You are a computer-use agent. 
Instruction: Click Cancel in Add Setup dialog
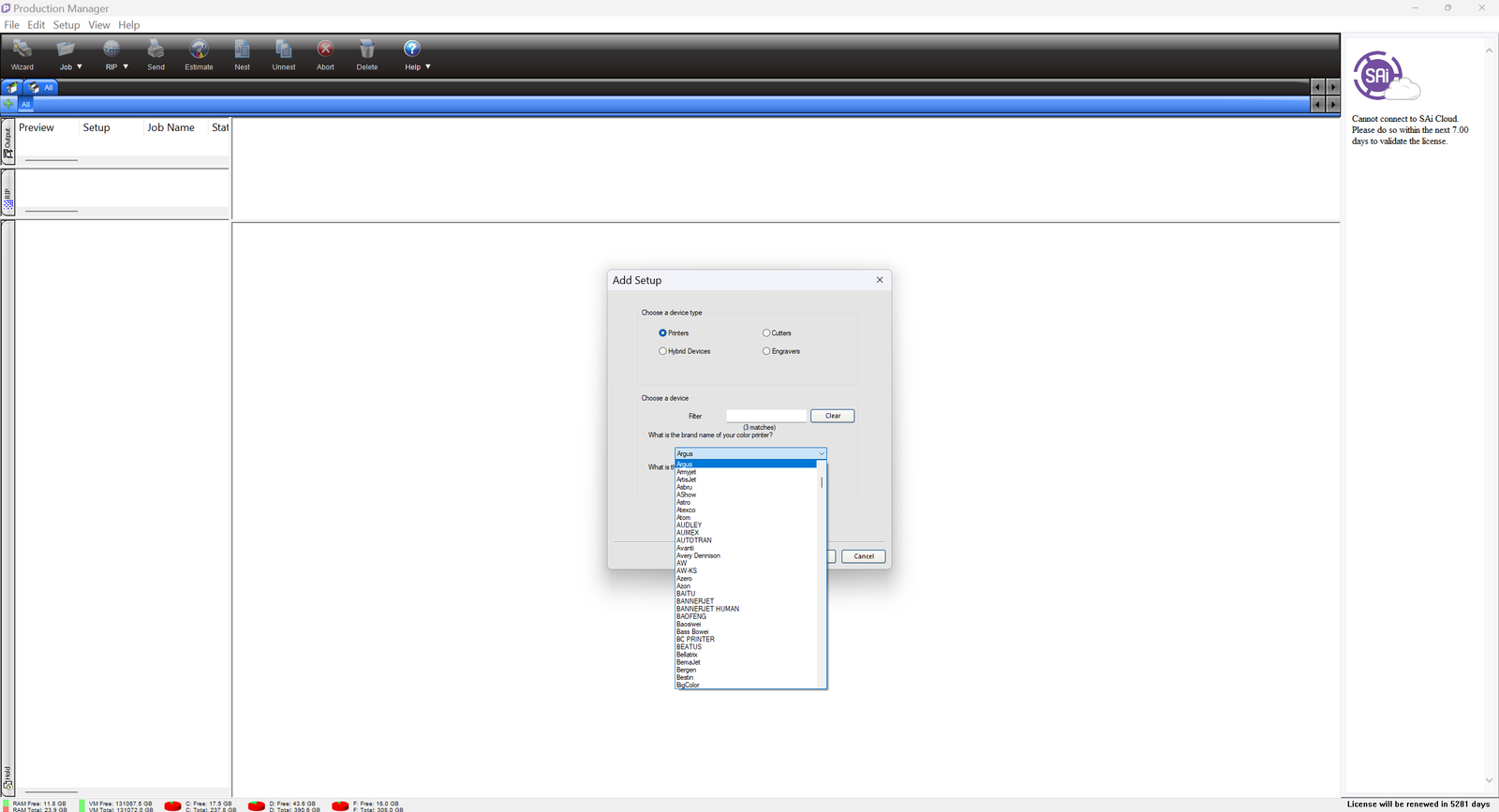864,556
